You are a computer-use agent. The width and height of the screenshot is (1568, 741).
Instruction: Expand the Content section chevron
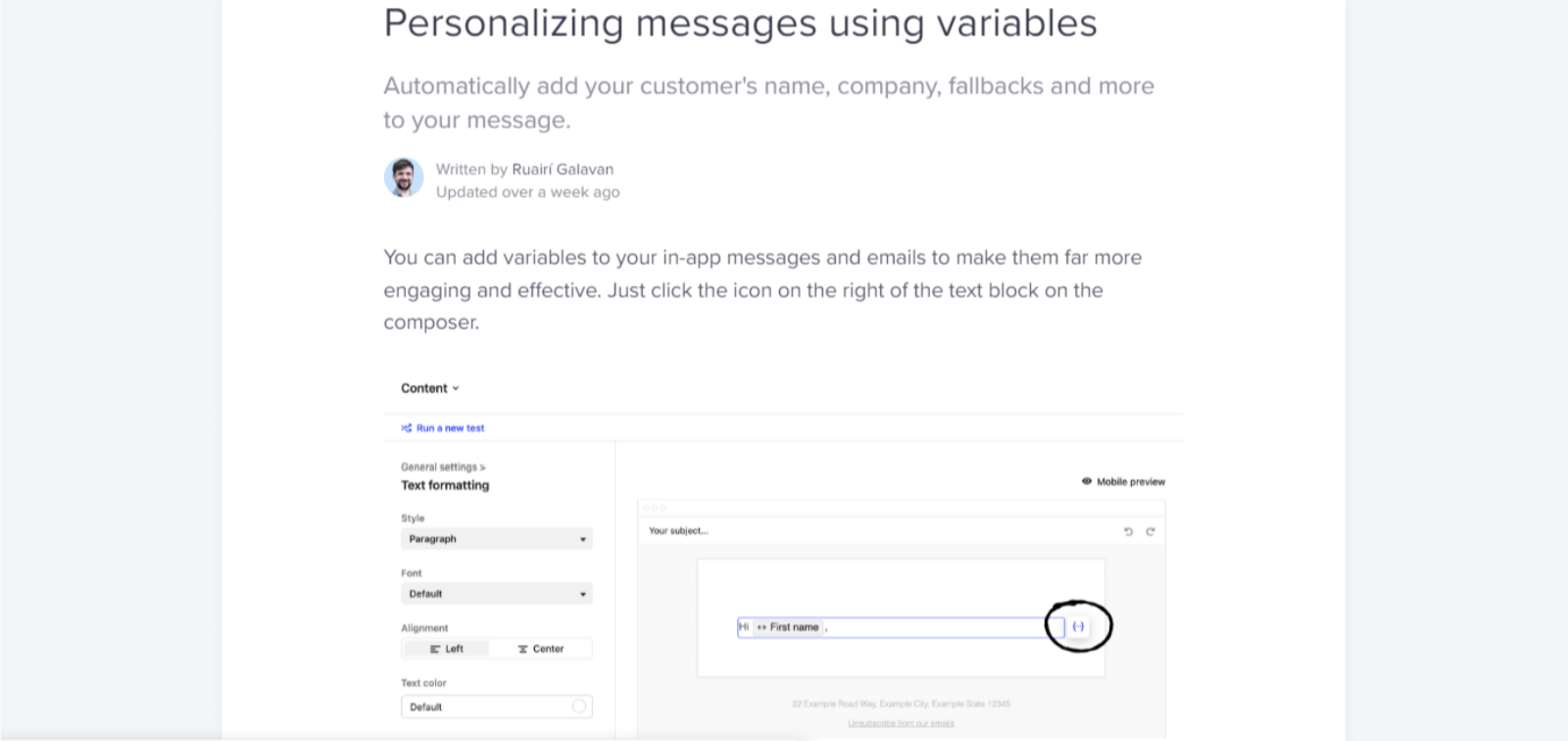[456, 388]
